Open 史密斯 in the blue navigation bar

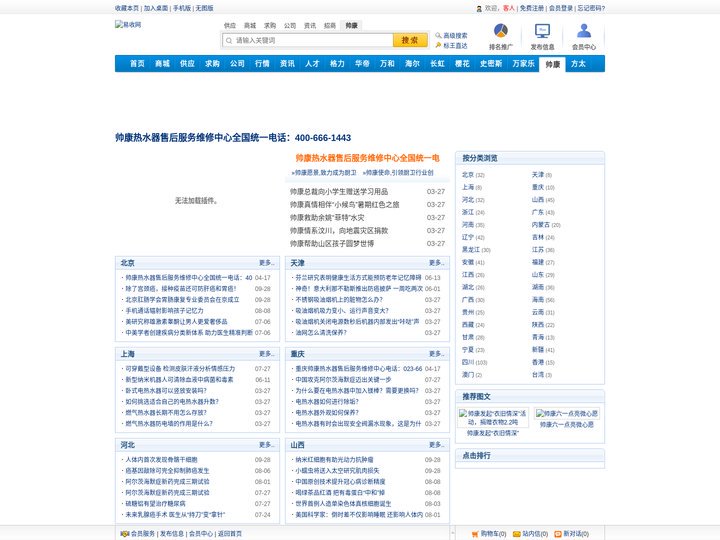(x=491, y=64)
